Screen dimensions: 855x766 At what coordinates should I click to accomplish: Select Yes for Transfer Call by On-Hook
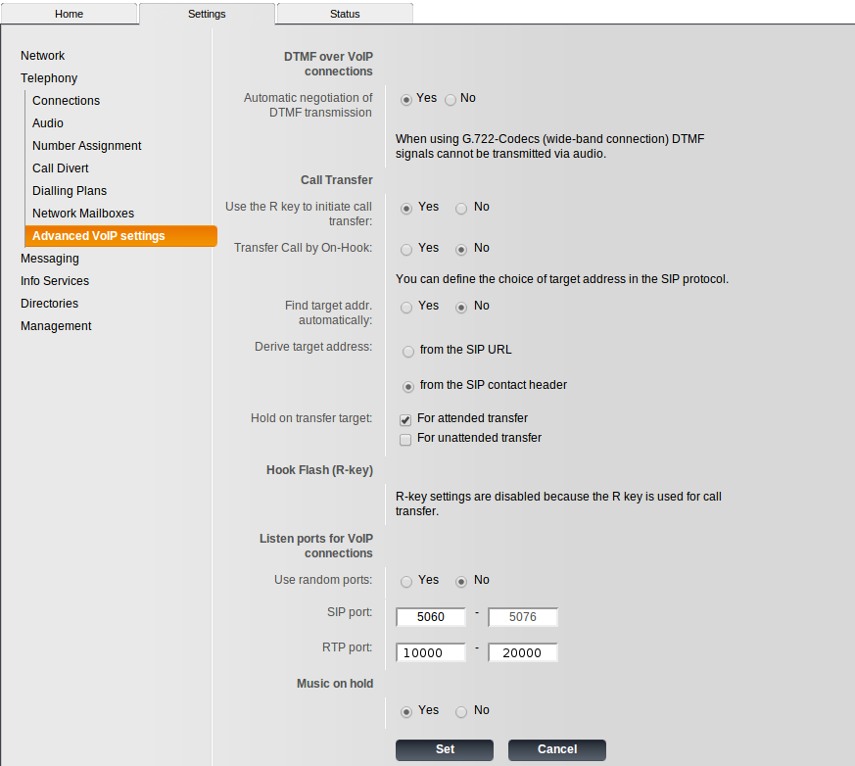pos(406,250)
